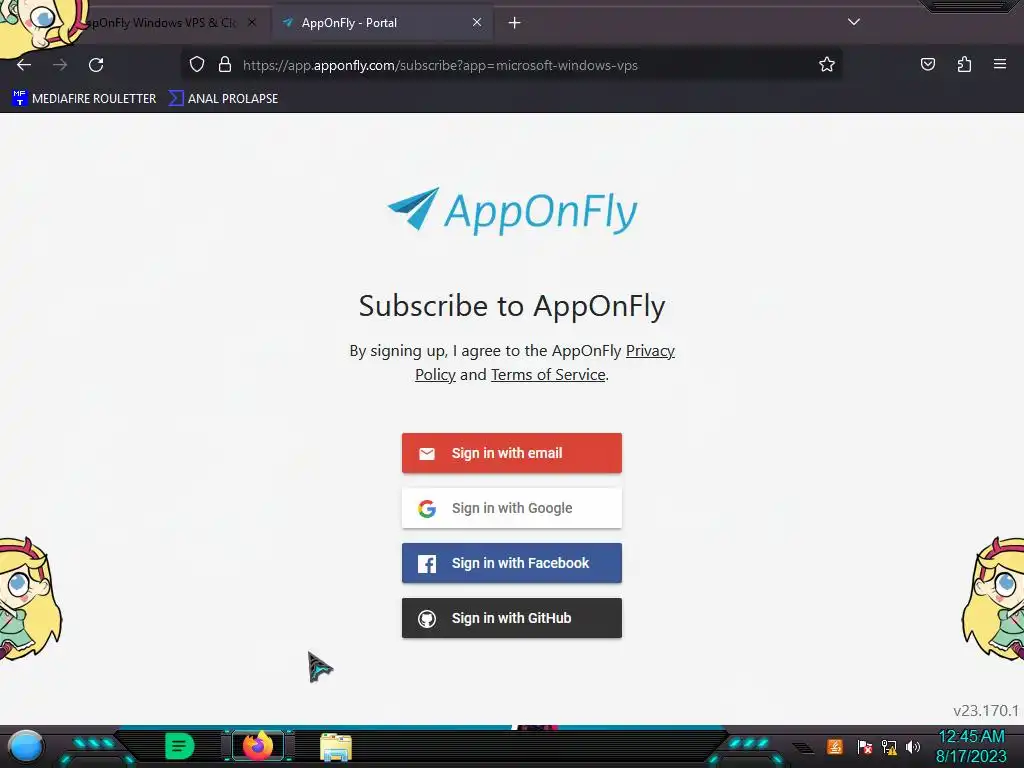Save page to Pocket

point(927,64)
